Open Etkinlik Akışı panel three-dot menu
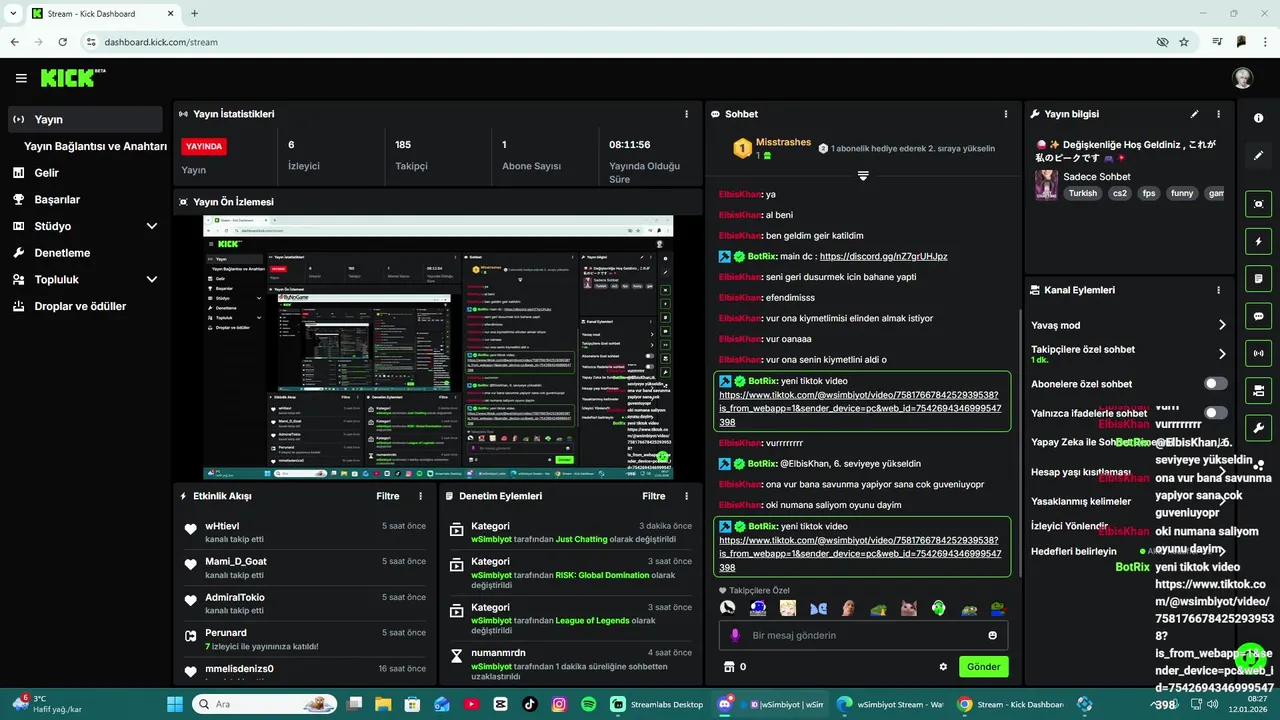Screen dimensions: 1280x720 click(420, 496)
